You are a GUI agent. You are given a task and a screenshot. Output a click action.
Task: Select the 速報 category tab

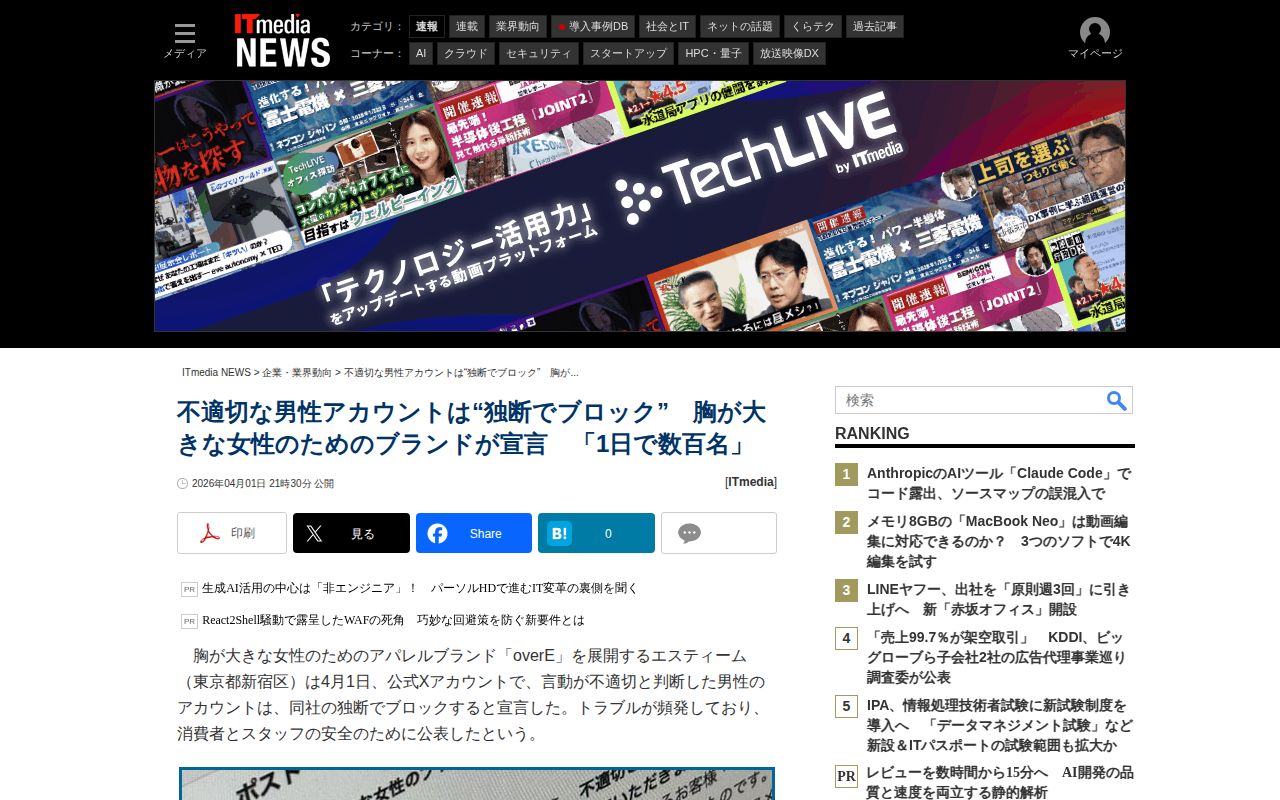427,27
